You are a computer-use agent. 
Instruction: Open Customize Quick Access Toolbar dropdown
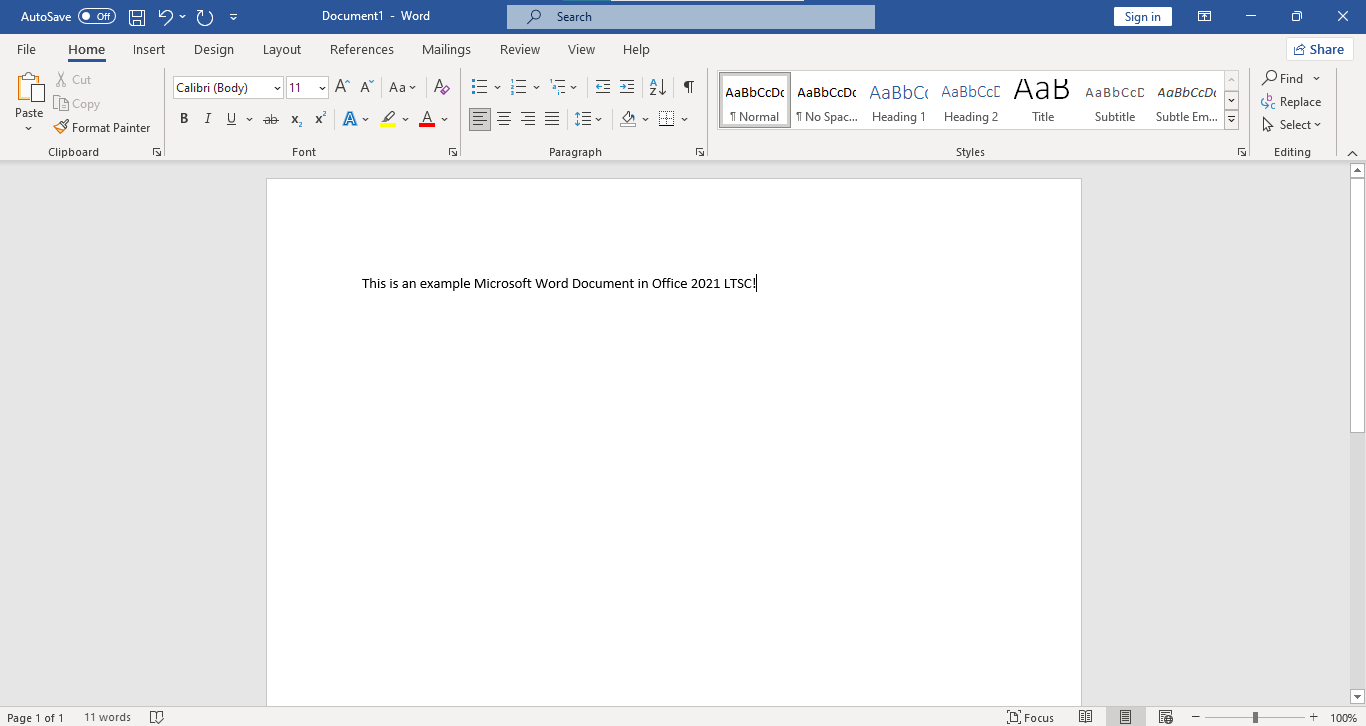pos(234,17)
